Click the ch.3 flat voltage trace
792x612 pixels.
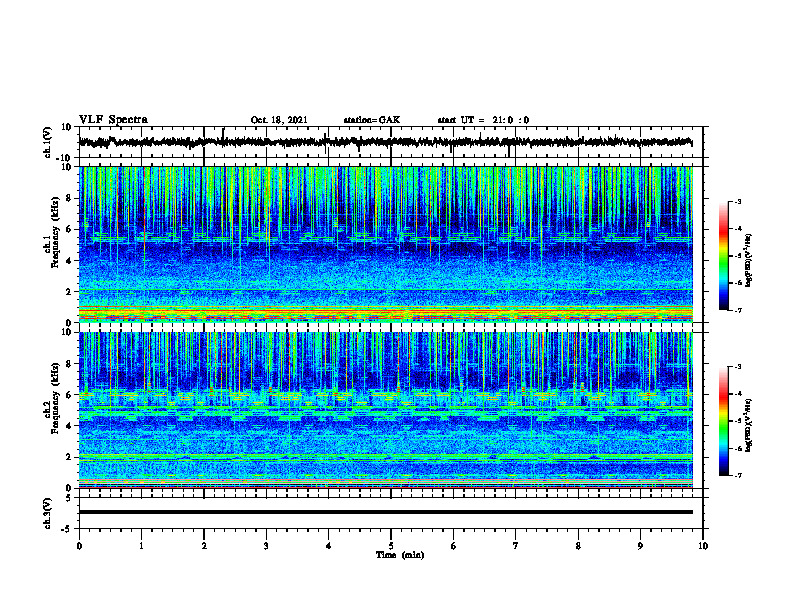point(385,512)
